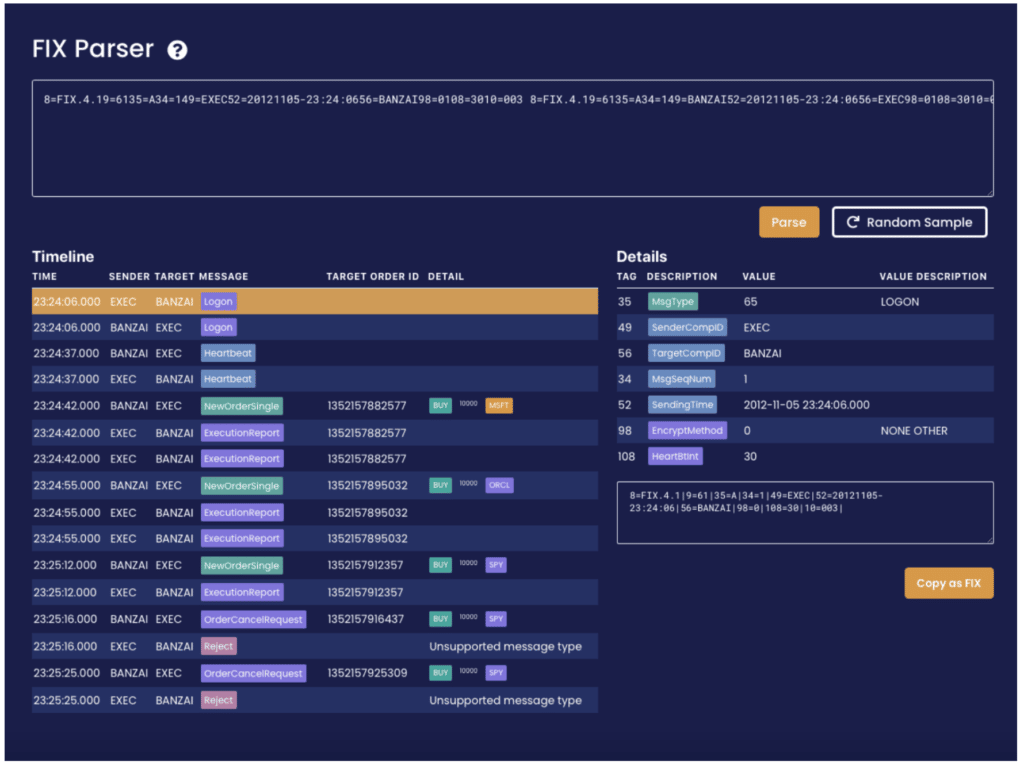Click the BUY badge for order 1352157882577
1024x765 pixels.
441,406
